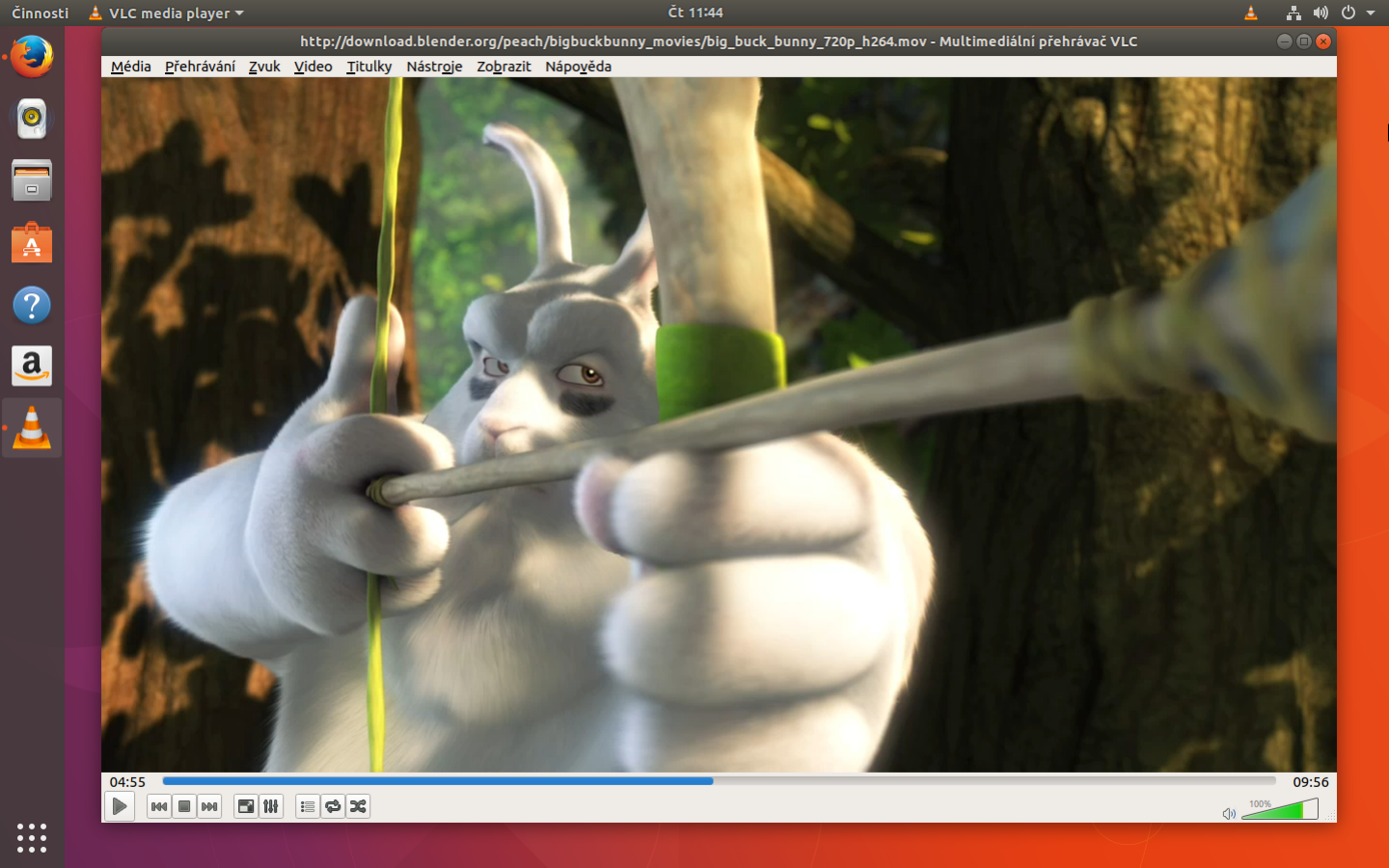Open the extended settings equalizer icon
1389x868 pixels.
click(x=271, y=806)
